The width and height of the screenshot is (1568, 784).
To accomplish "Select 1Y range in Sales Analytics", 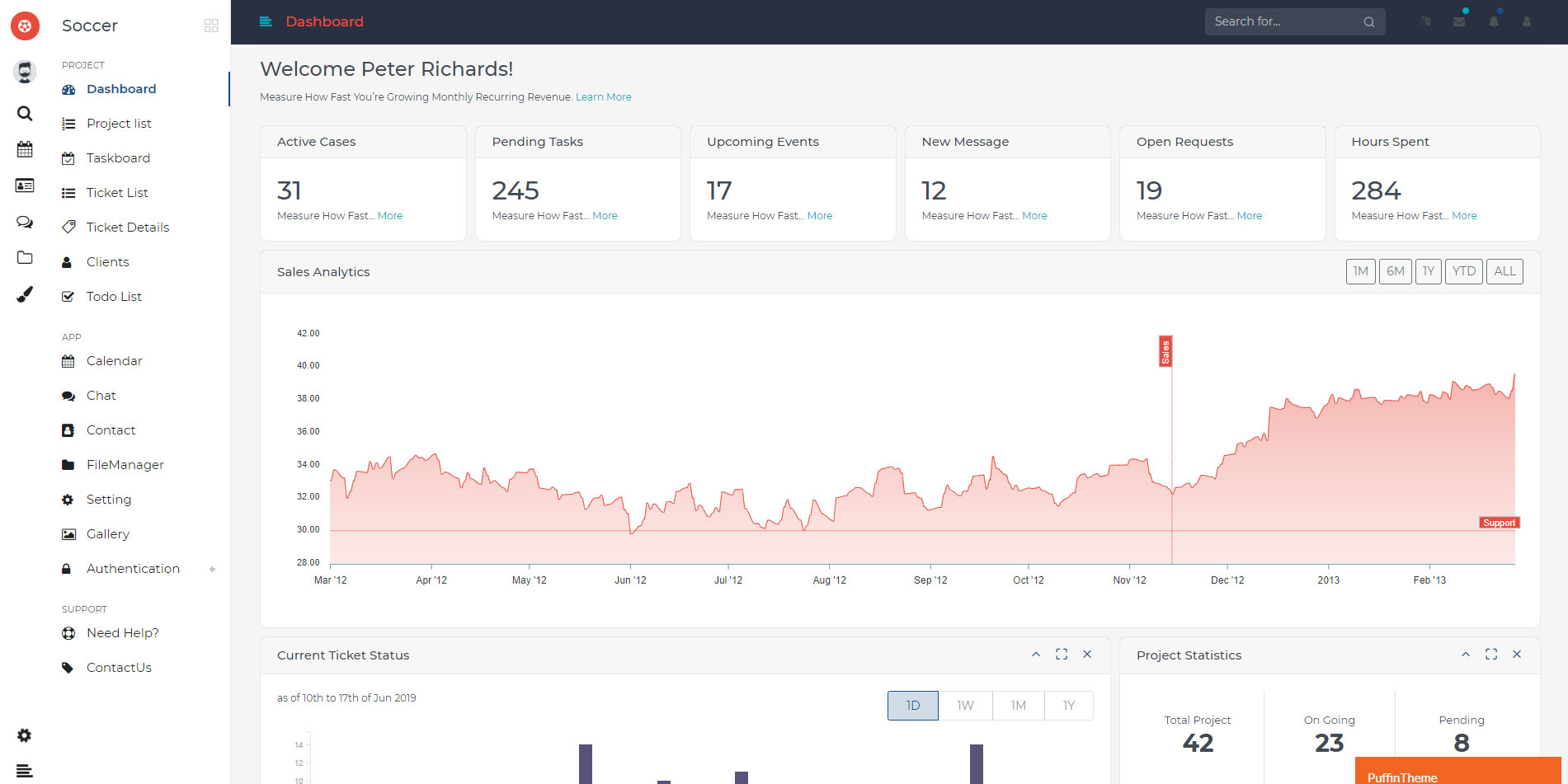I will pos(1429,271).
